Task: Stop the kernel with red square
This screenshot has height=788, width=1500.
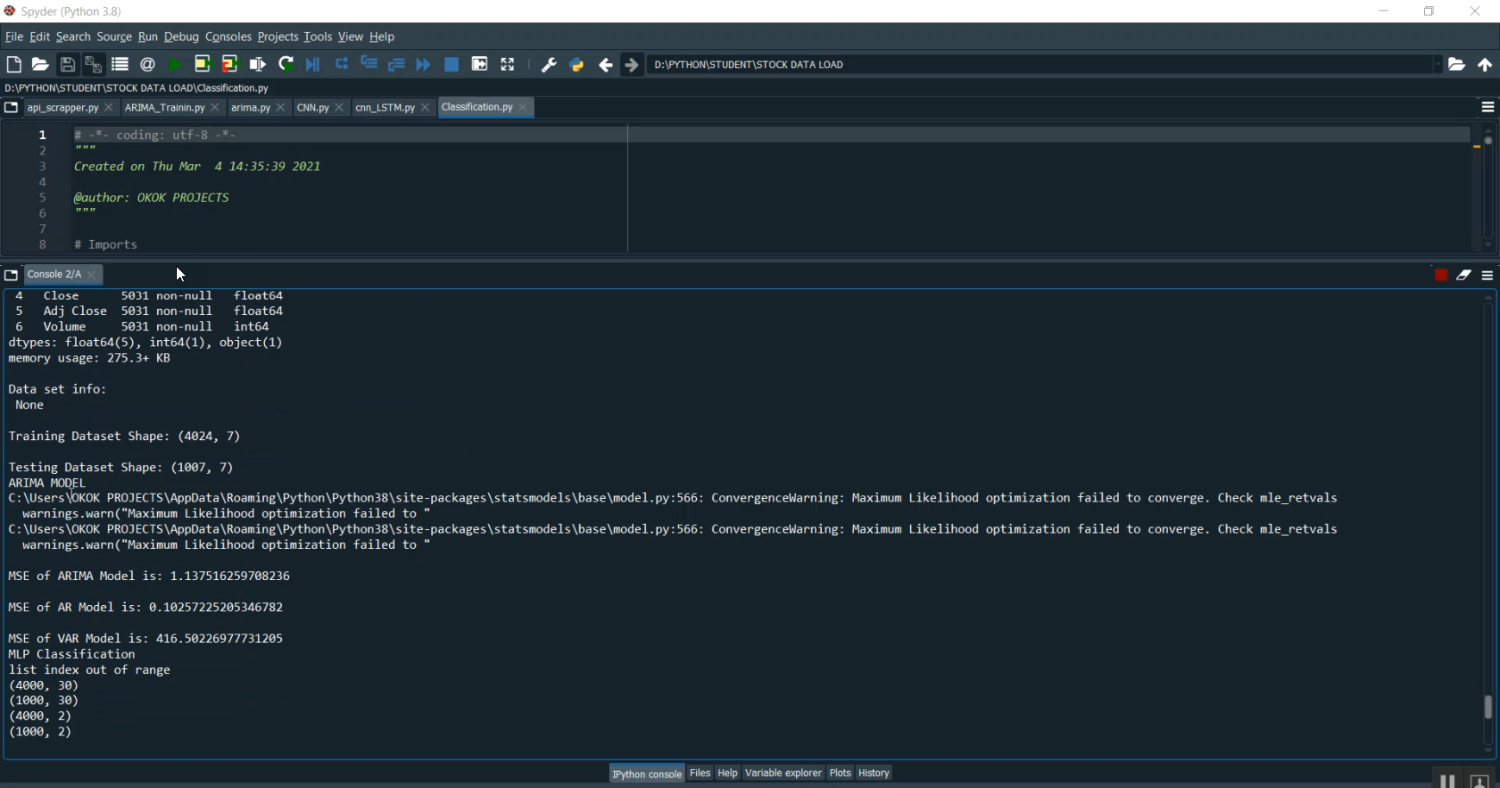Action: pos(1441,275)
